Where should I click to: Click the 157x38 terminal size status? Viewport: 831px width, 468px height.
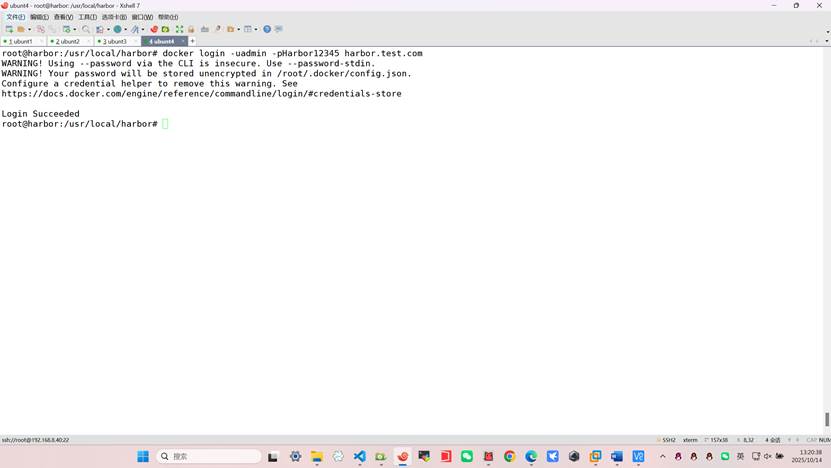[717, 440]
